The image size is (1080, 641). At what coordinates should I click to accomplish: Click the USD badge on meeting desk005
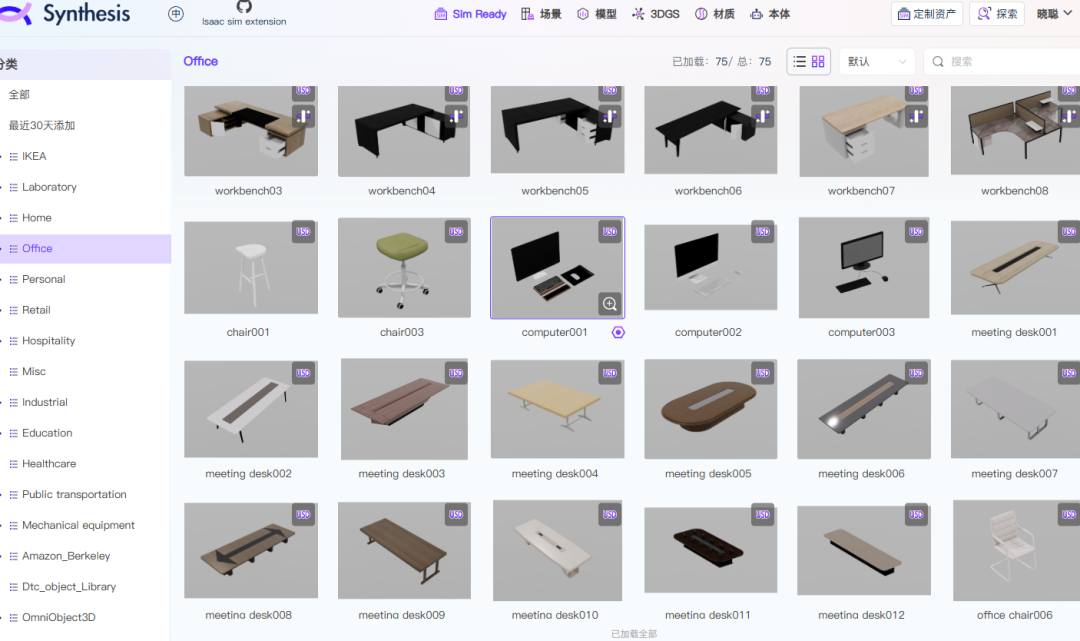pos(762,373)
